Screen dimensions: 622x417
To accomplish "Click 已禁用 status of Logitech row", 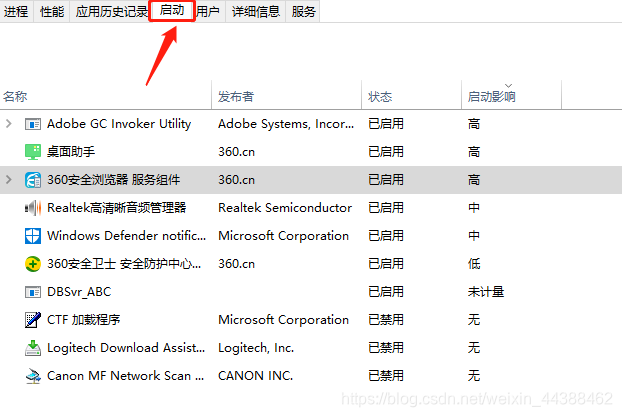I will [386, 348].
